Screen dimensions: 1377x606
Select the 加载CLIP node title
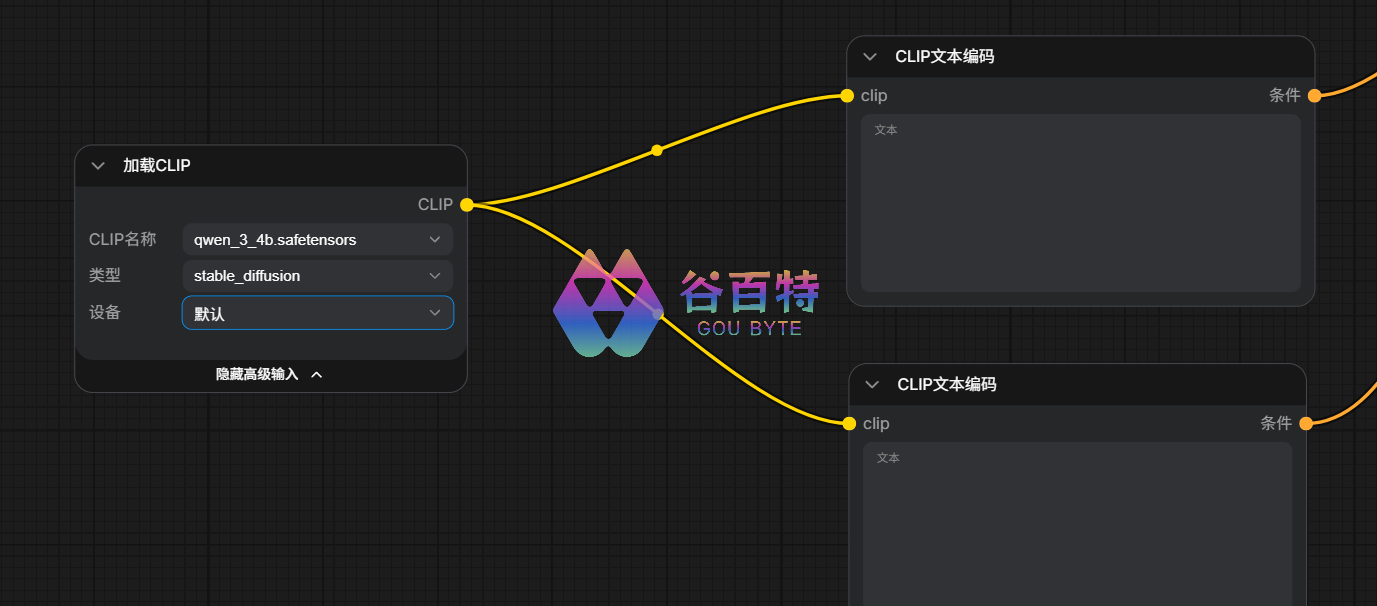pos(157,166)
